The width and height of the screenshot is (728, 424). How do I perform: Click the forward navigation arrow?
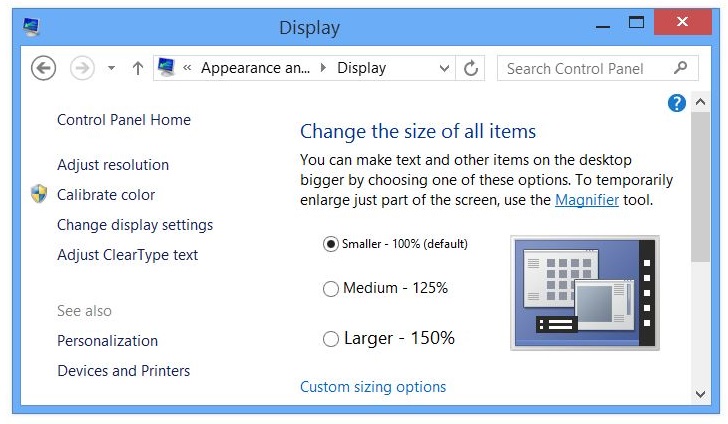click(x=82, y=68)
